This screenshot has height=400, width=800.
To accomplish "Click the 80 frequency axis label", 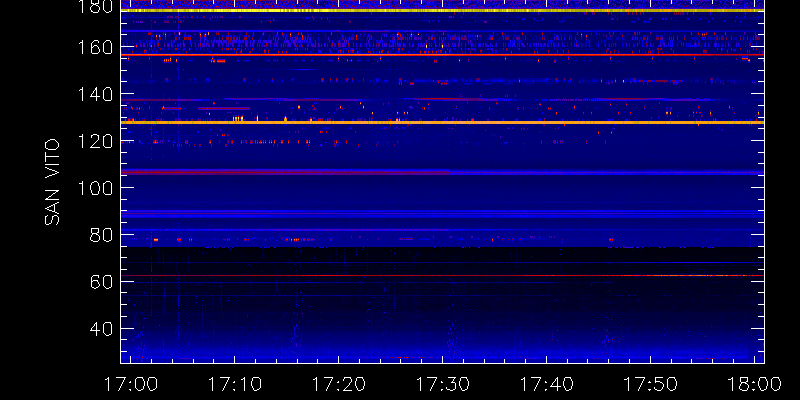I will (x=101, y=235).
